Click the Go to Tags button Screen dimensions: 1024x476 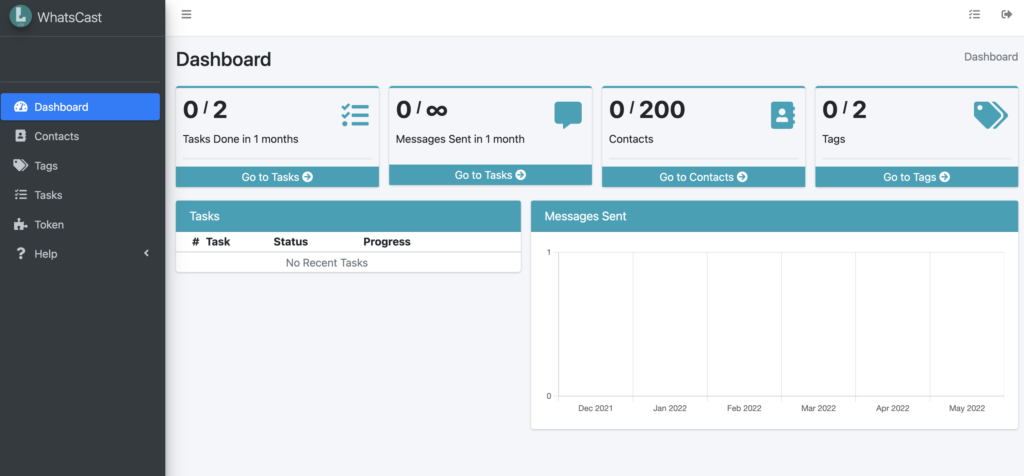click(916, 177)
